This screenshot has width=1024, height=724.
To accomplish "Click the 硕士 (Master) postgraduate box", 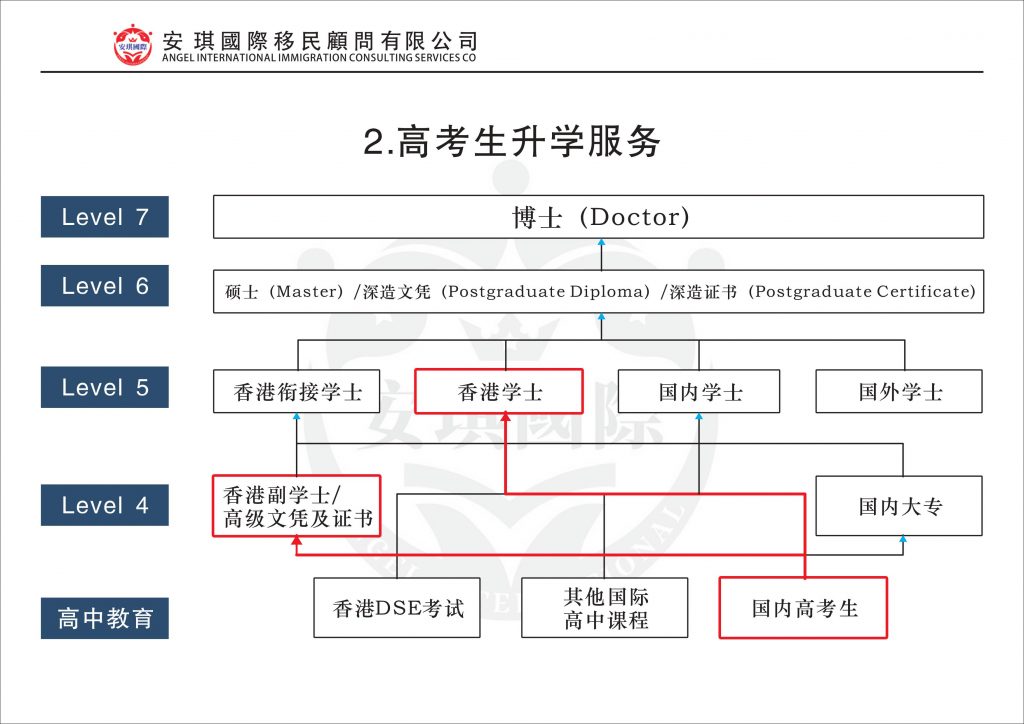I will tap(598, 292).
